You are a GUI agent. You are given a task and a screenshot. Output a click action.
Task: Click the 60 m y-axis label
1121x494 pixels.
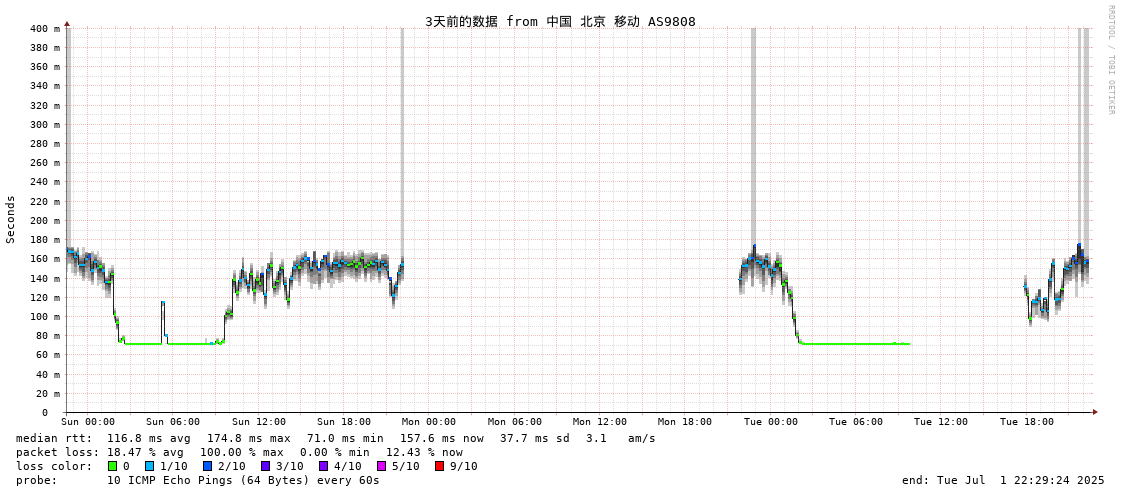(x=47, y=355)
